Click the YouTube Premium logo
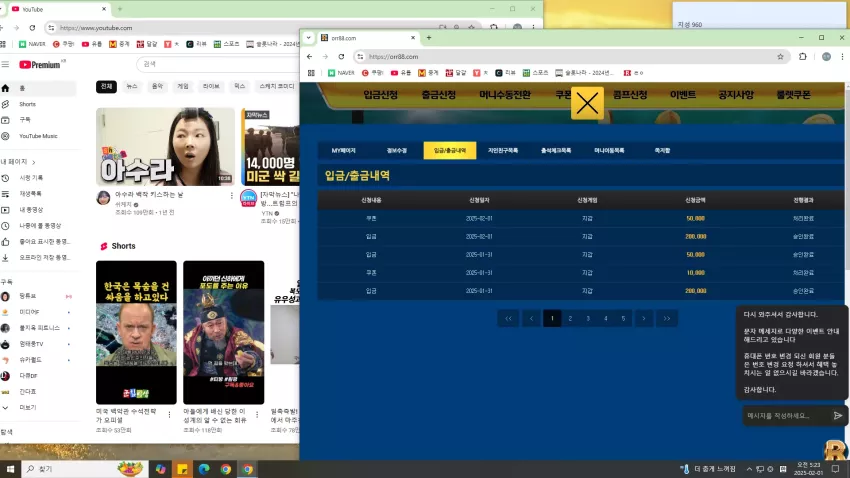 coord(40,64)
